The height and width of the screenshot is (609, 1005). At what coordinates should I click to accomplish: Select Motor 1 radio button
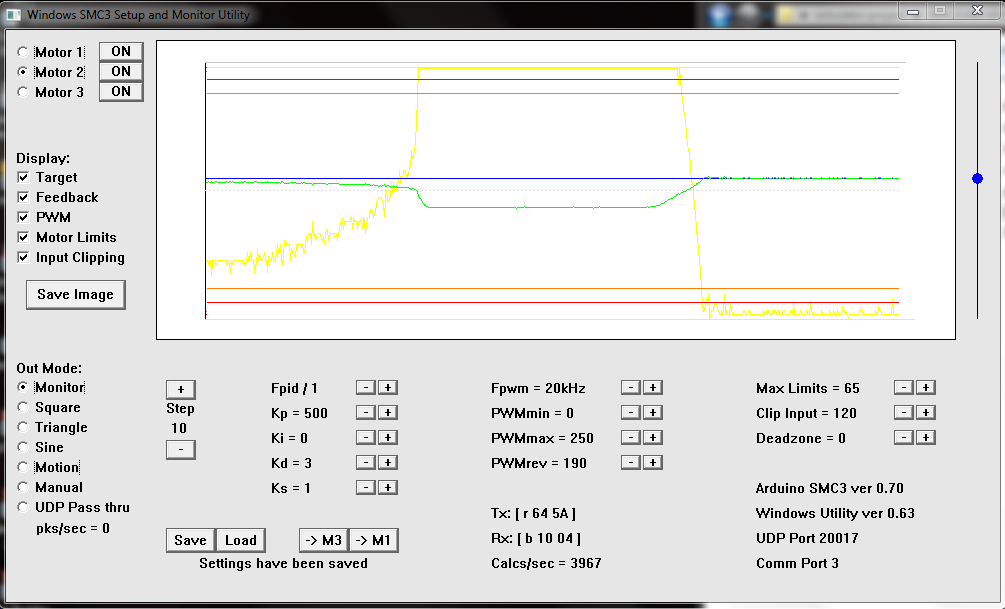click(23, 52)
